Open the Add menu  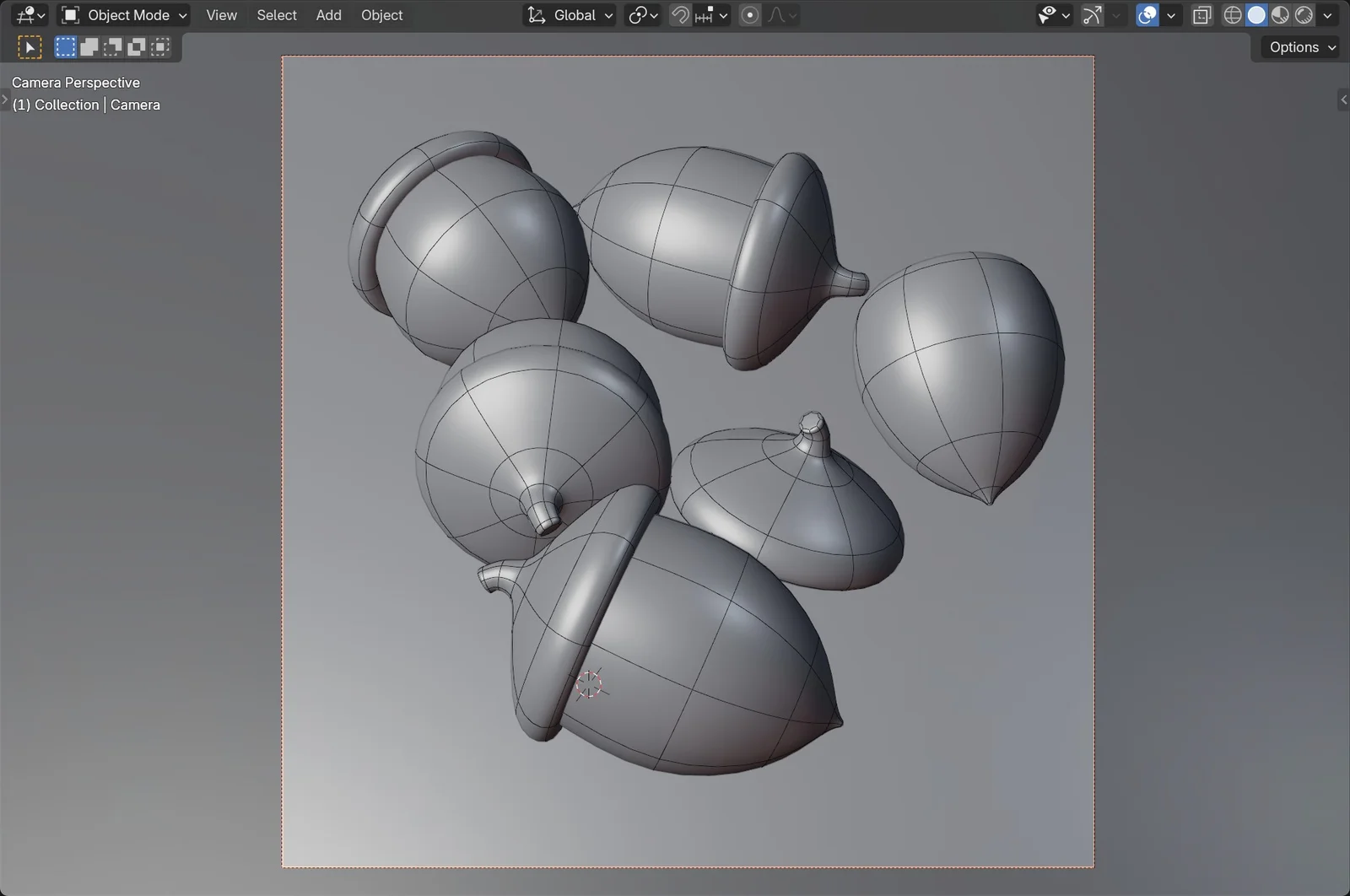coord(328,14)
